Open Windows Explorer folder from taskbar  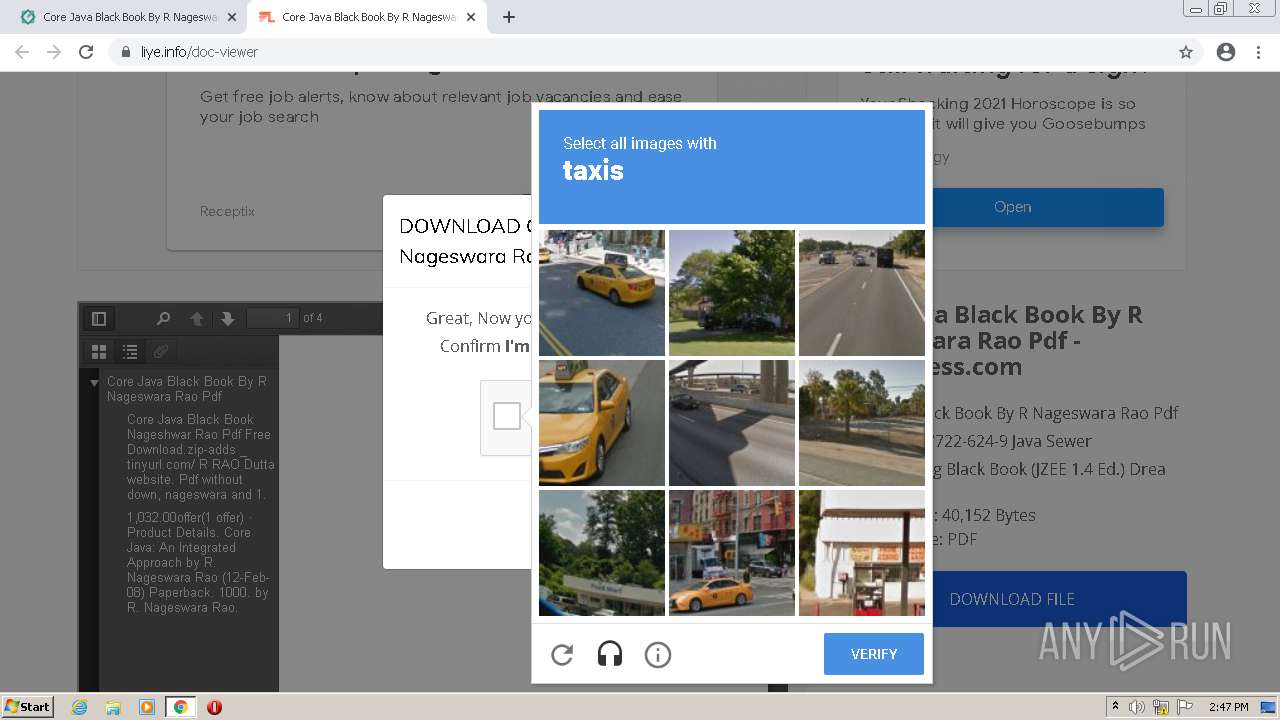pos(113,707)
